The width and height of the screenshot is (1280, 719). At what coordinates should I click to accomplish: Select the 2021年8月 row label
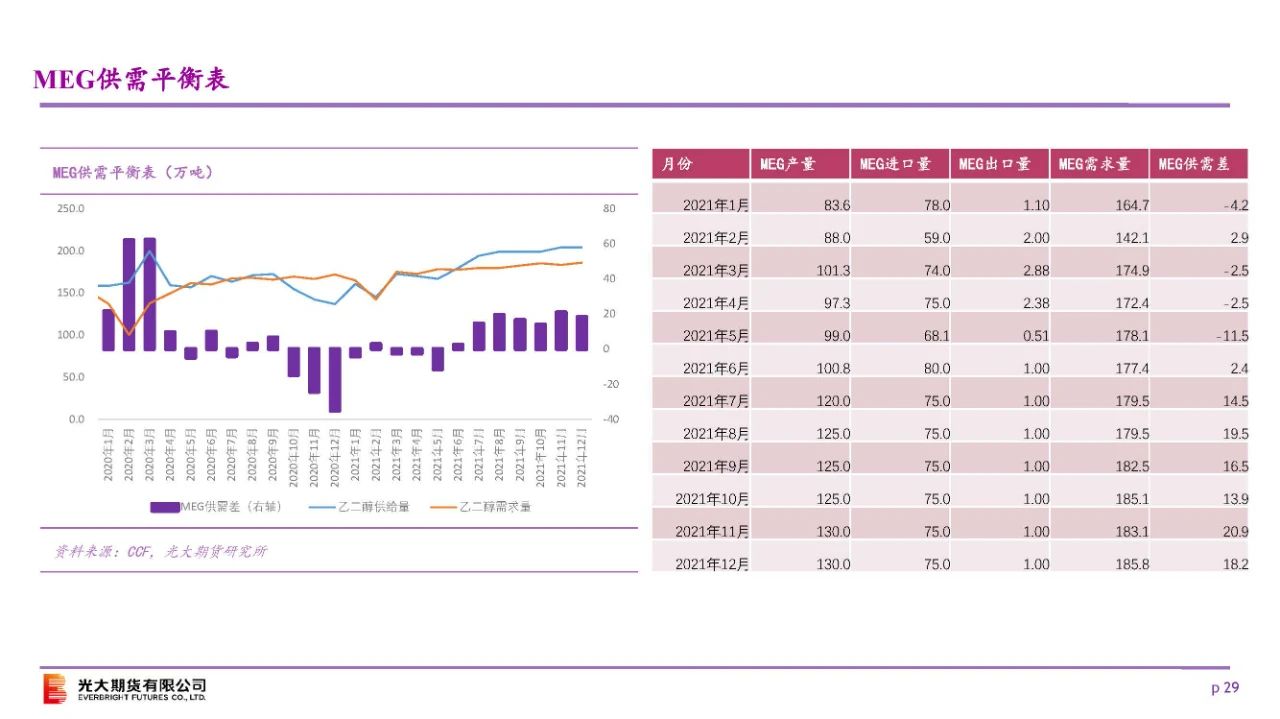click(716, 434)
